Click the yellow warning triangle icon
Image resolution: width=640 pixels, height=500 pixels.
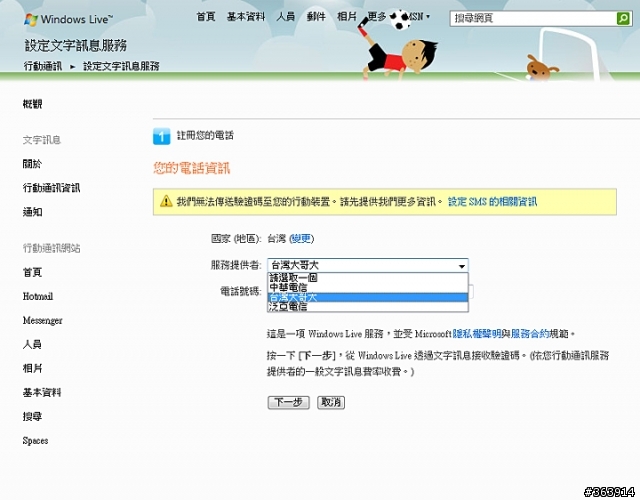click(166, 201)
